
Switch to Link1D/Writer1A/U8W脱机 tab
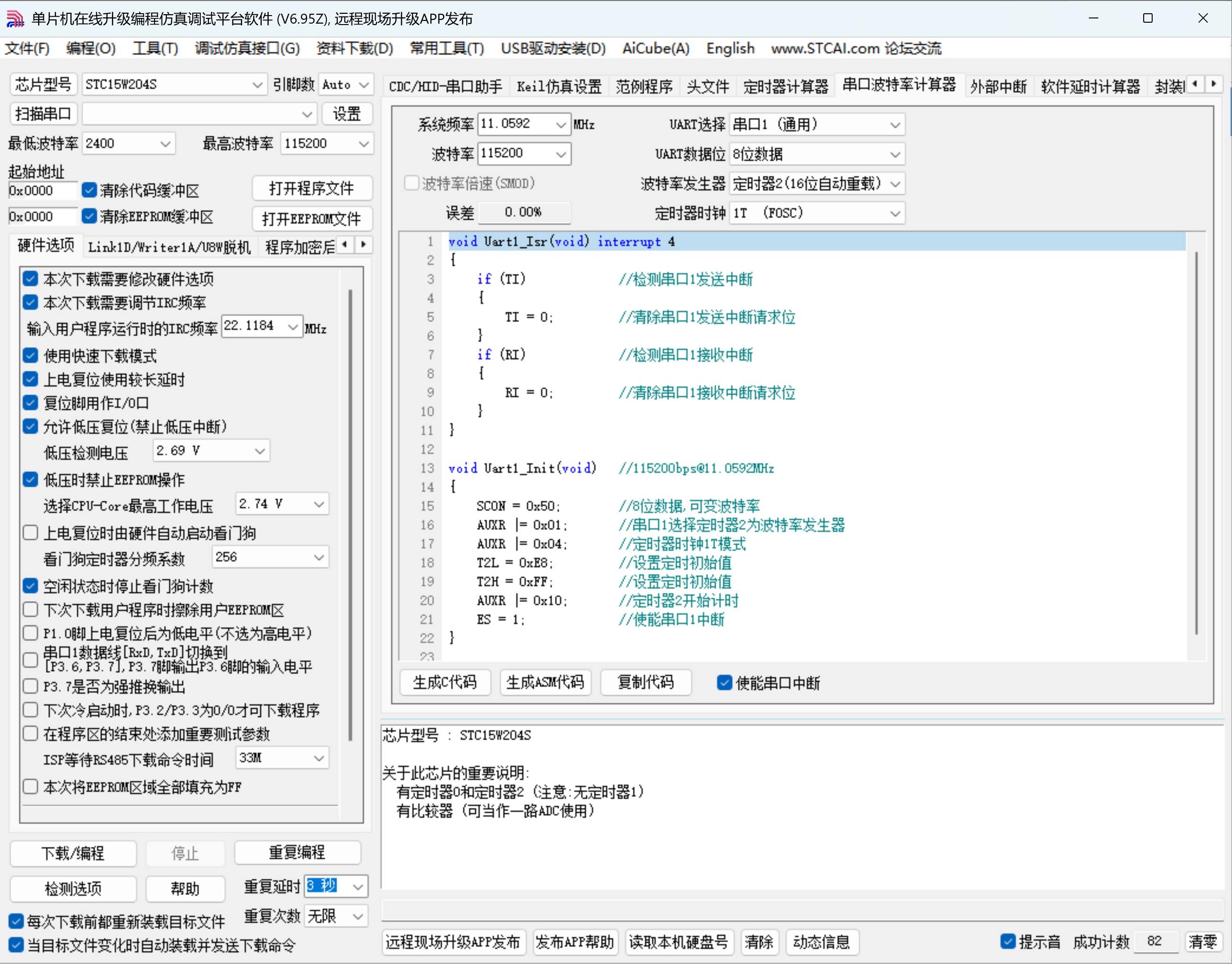(x=170, y=247)
